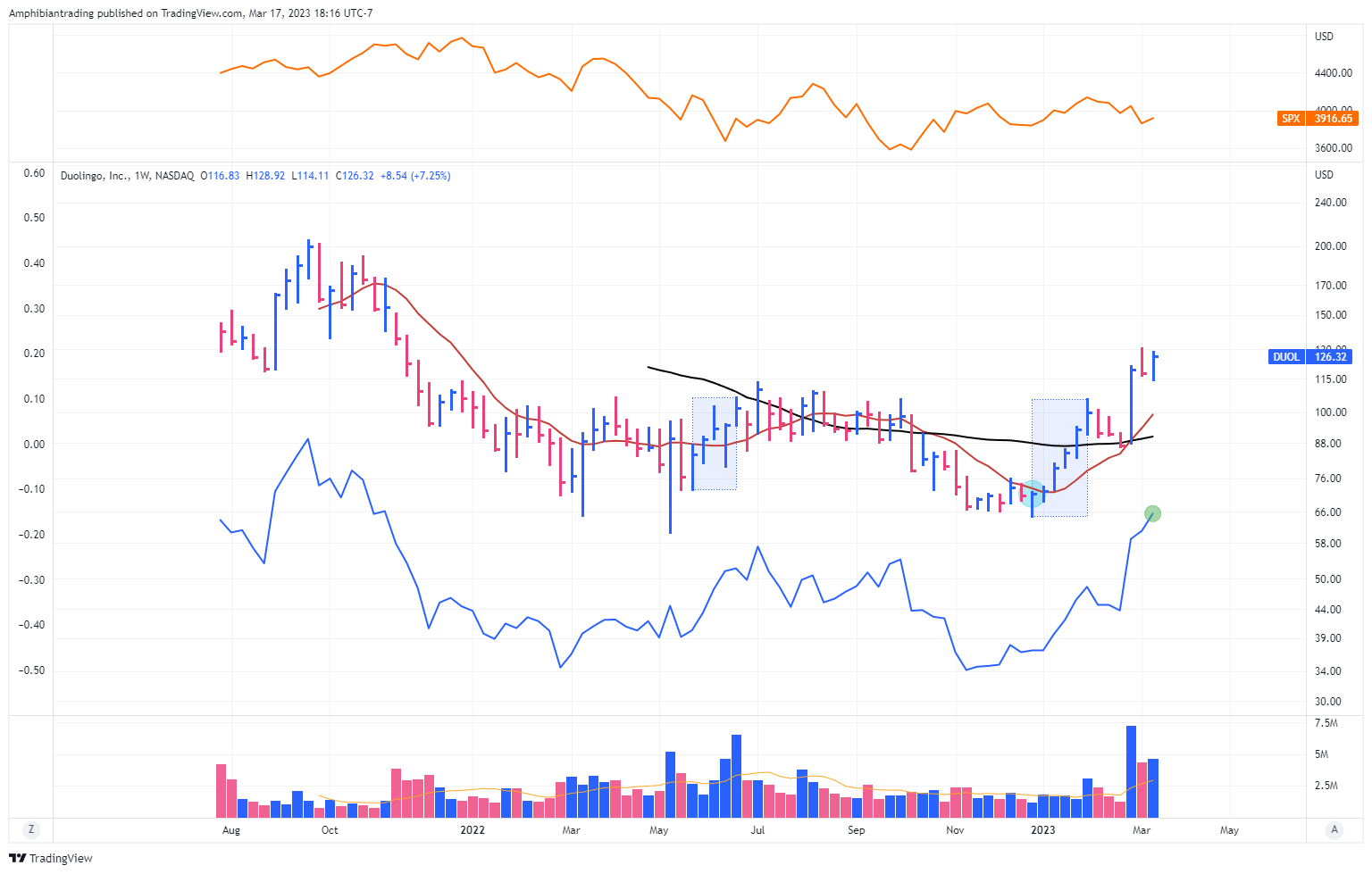
Task: Click the Oct label on the time axis
Action: tap(330, 830)
